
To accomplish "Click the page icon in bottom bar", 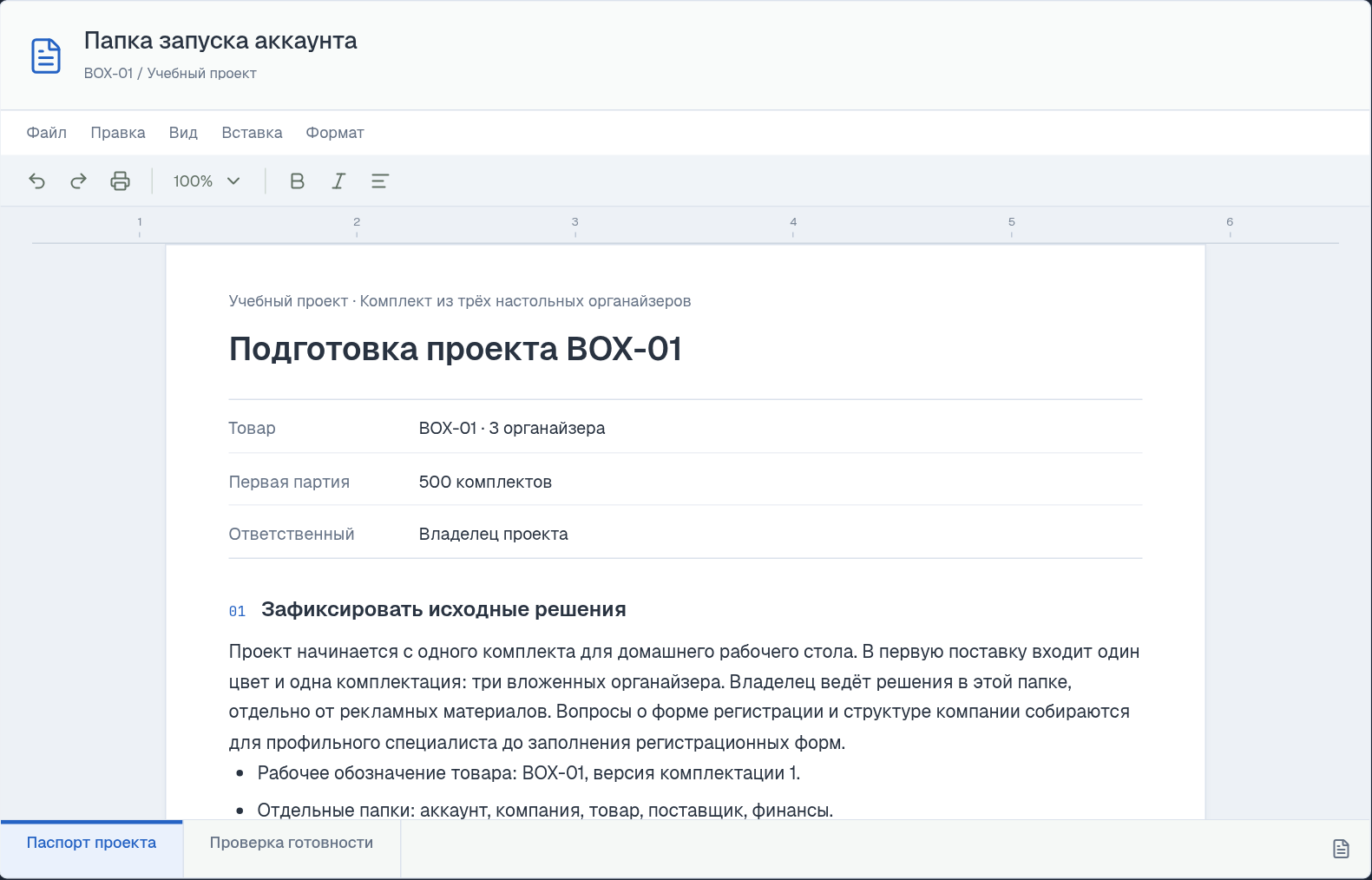I will point(1341,849).
